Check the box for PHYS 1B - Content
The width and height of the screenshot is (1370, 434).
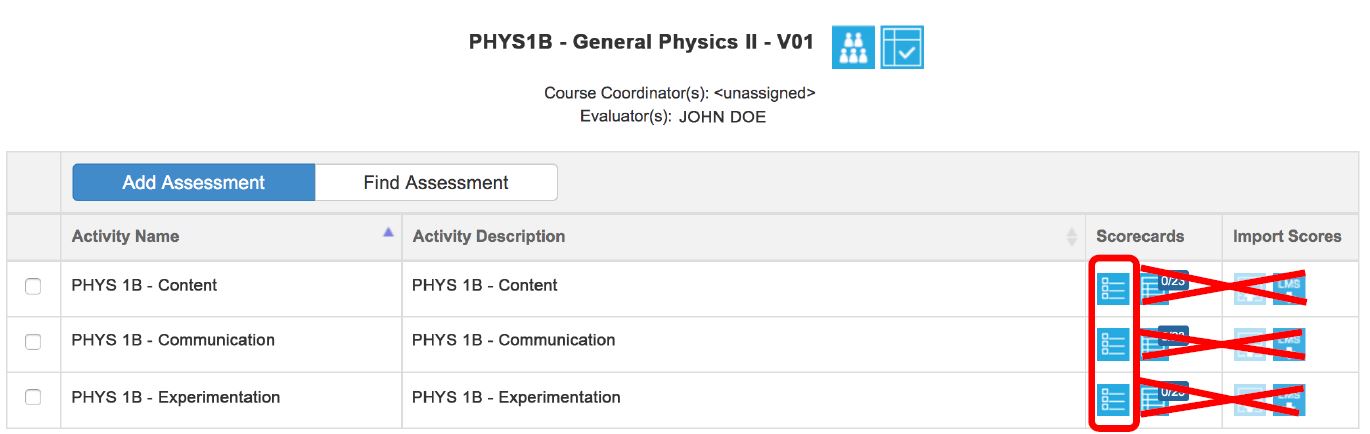[x=33, y=286]
